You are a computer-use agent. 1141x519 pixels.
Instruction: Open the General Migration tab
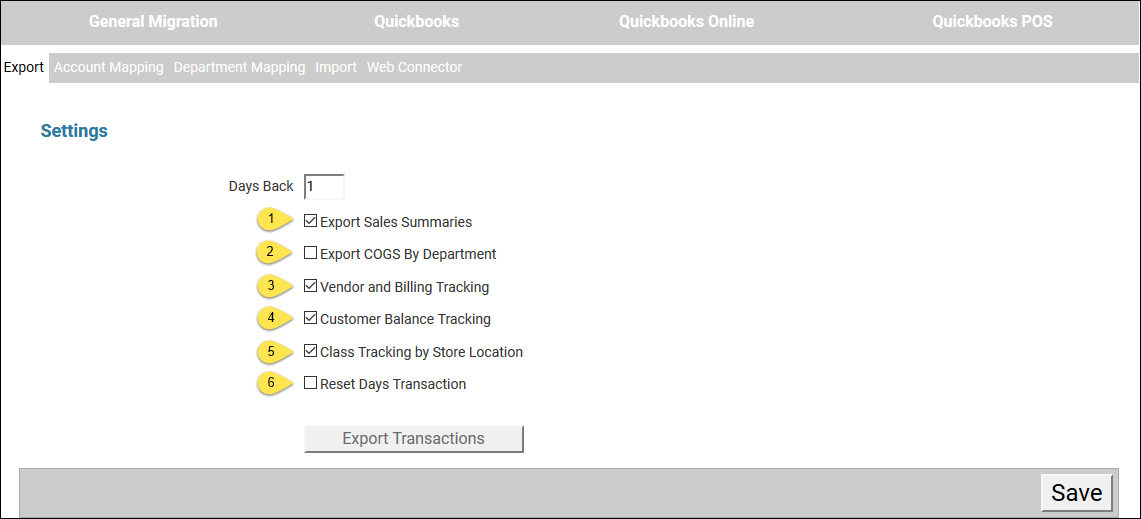coord(153,22)
